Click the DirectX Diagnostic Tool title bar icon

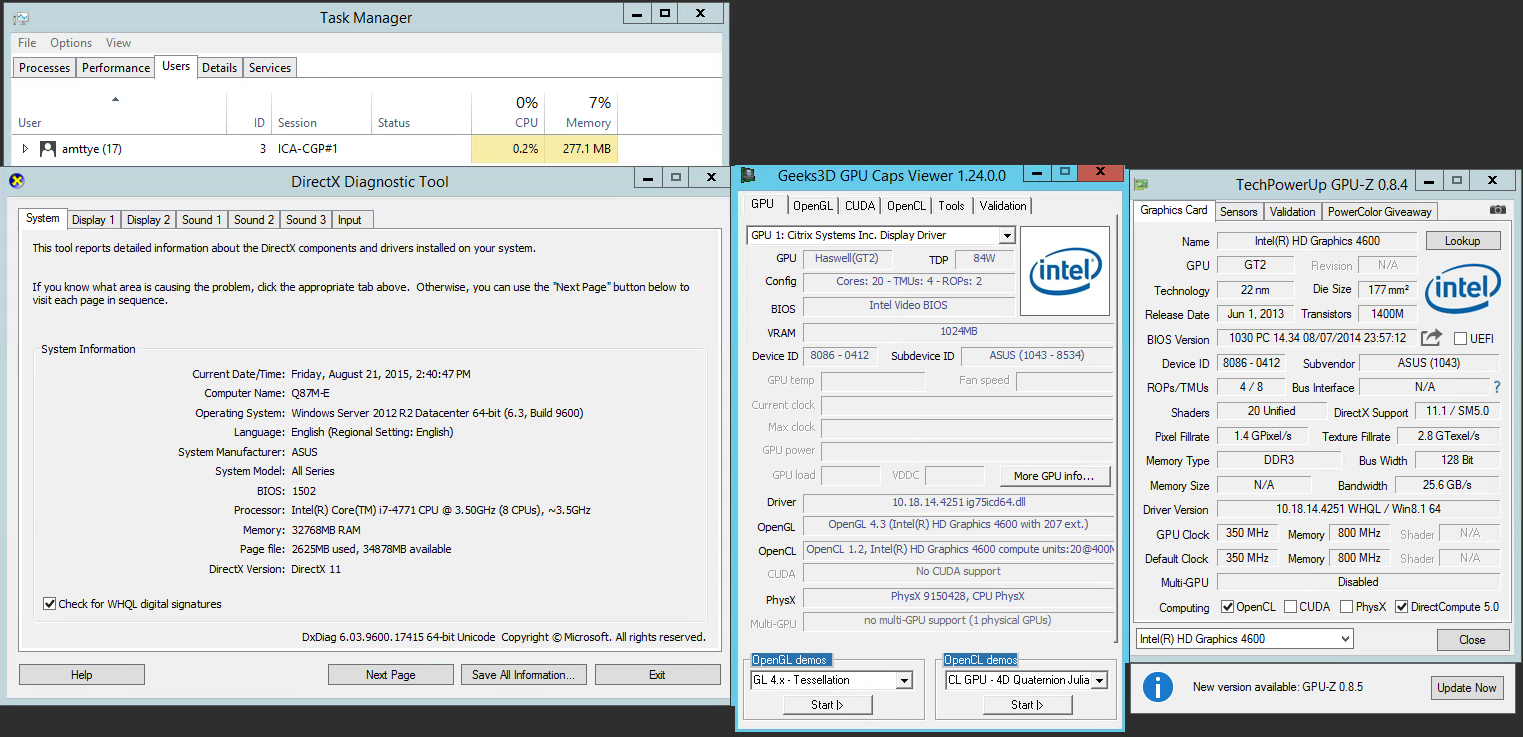coord(16,181)
